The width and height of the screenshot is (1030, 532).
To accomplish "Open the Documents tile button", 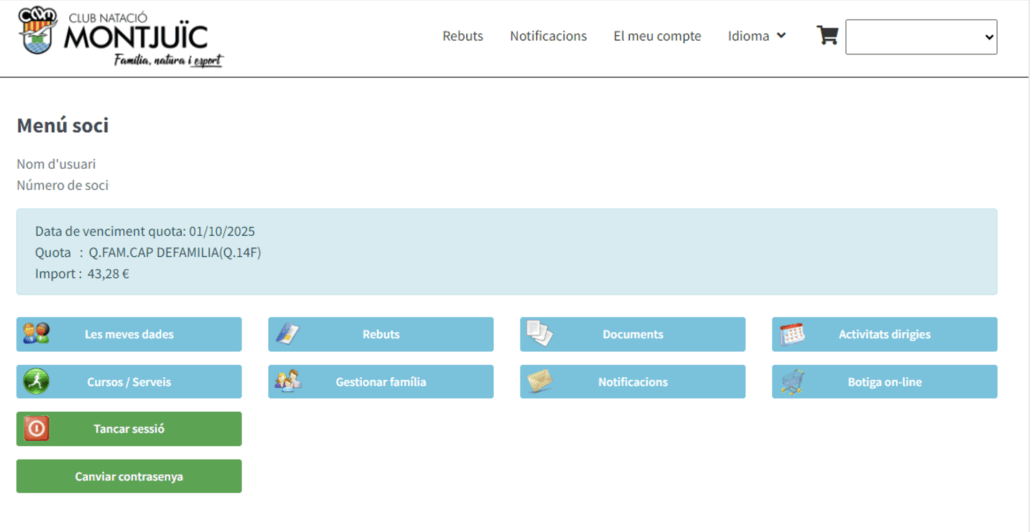I will coord(632,334).
